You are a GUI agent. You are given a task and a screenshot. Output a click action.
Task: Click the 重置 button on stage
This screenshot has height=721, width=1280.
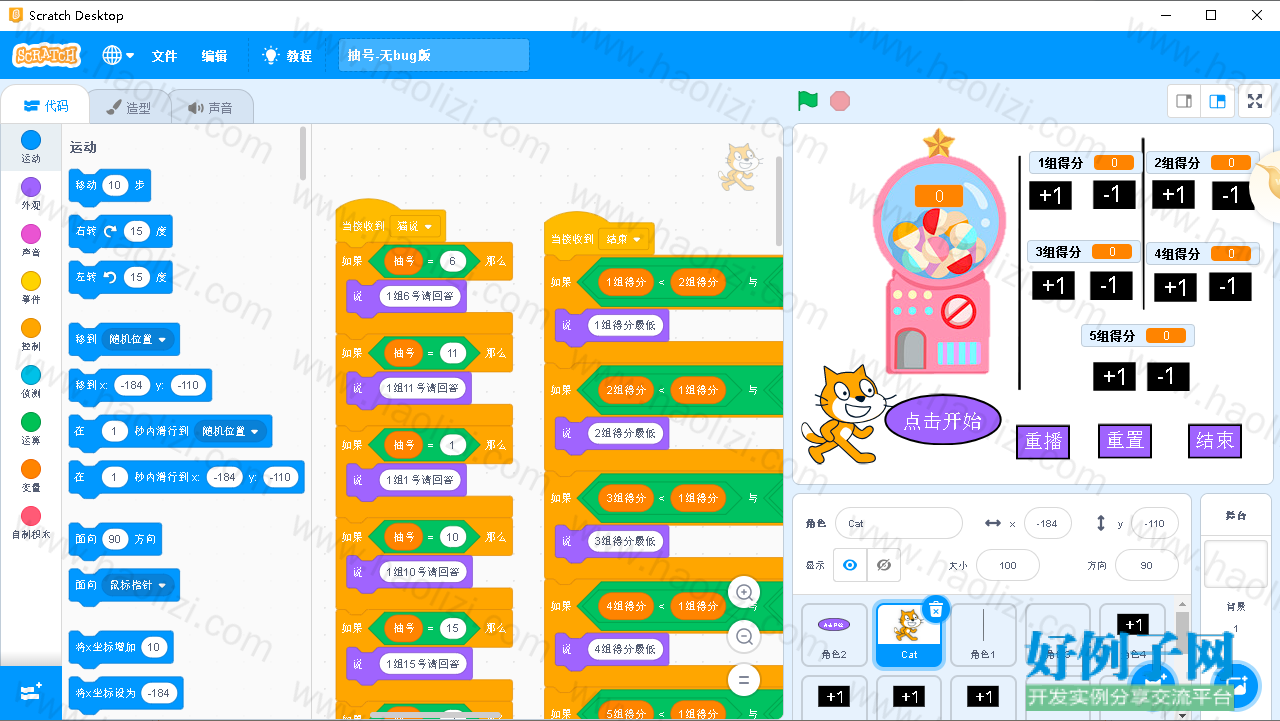tap(1125, 441)
